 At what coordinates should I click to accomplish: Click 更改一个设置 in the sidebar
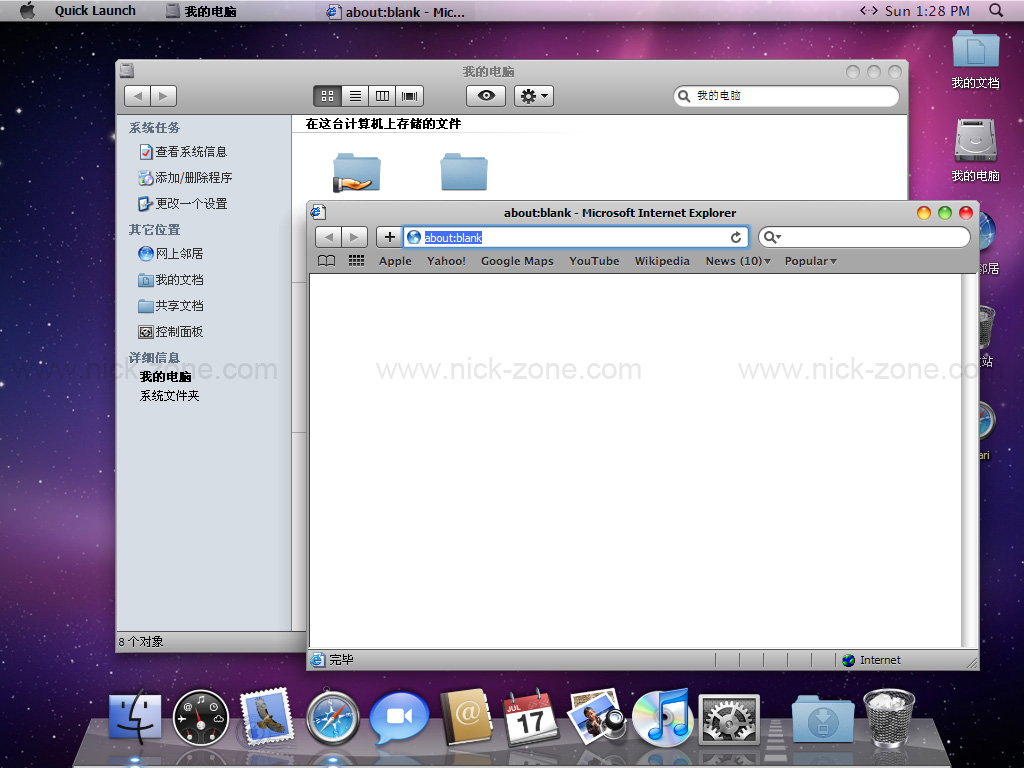(183, 204)
